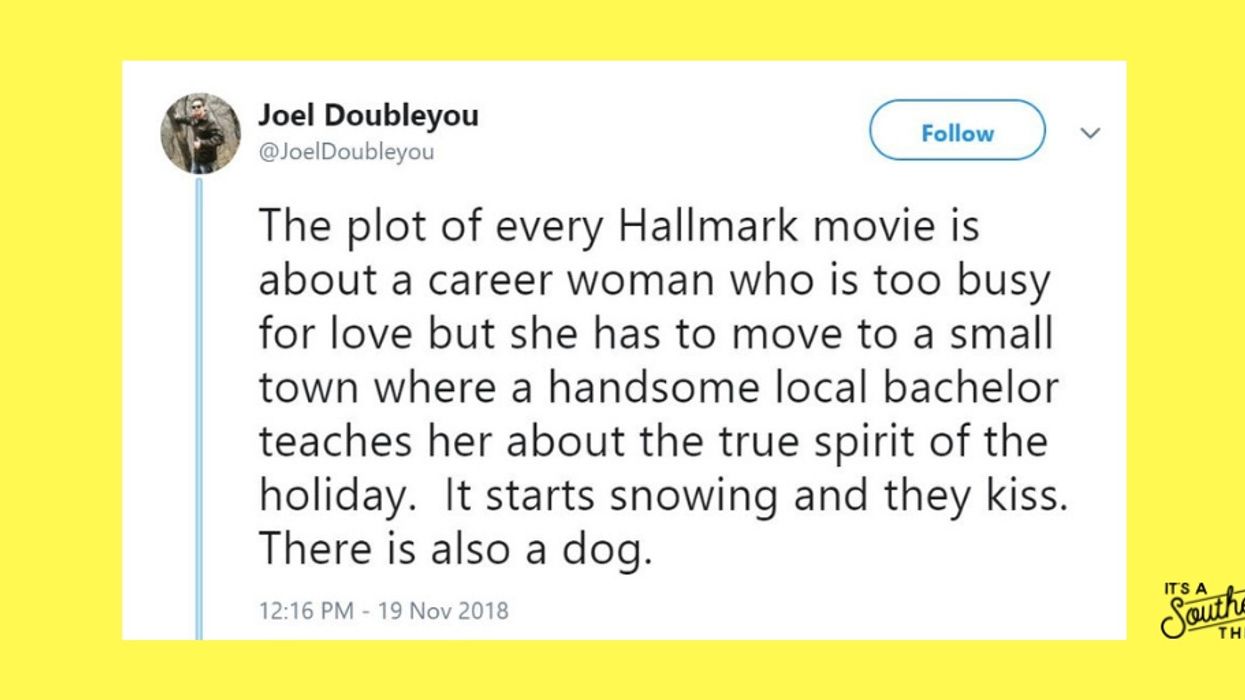Click Joel Doubleyou's profile avatar

click(200, 134)
